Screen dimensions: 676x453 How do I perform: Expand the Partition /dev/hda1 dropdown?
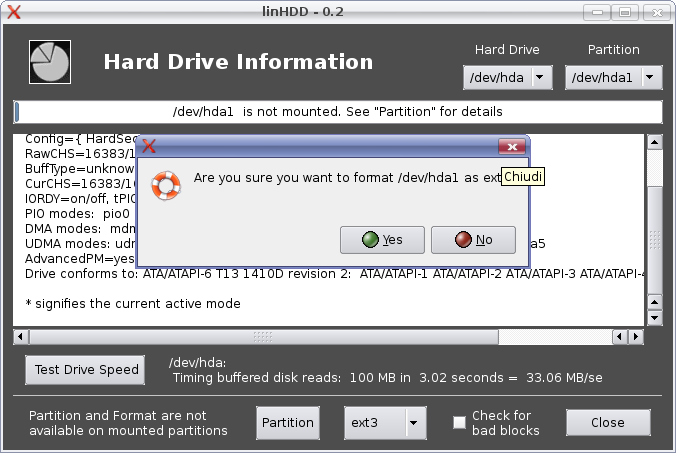[614, 77]
